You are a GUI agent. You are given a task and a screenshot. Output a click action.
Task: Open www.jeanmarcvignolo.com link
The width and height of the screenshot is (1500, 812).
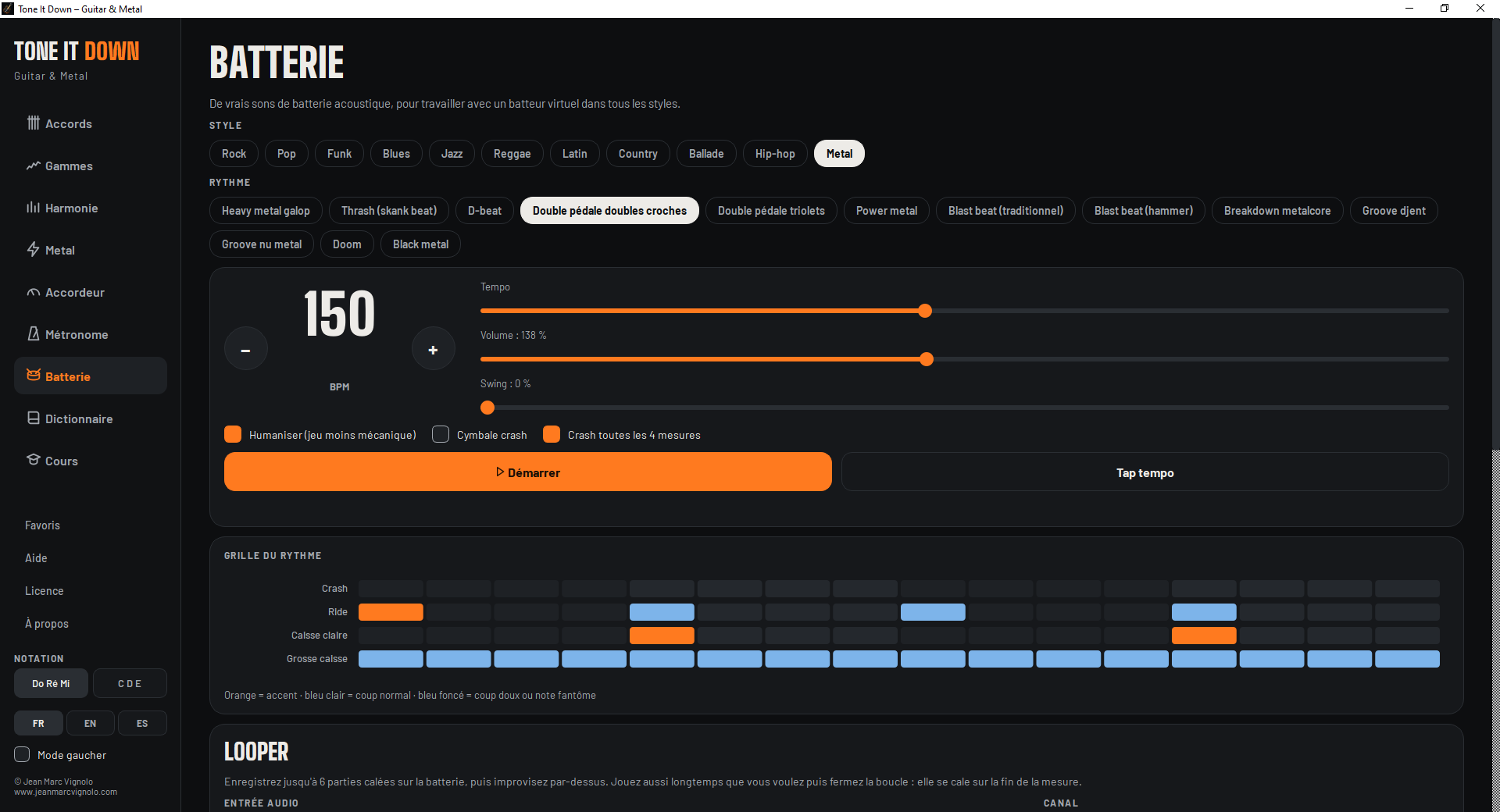pos(66,792)
